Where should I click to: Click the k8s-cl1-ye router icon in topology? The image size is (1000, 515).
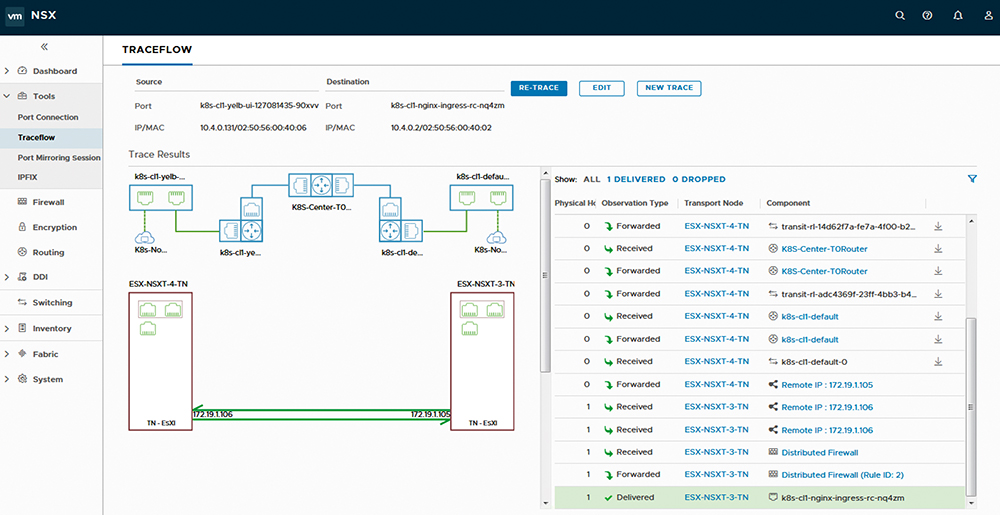tap(251, 231)
